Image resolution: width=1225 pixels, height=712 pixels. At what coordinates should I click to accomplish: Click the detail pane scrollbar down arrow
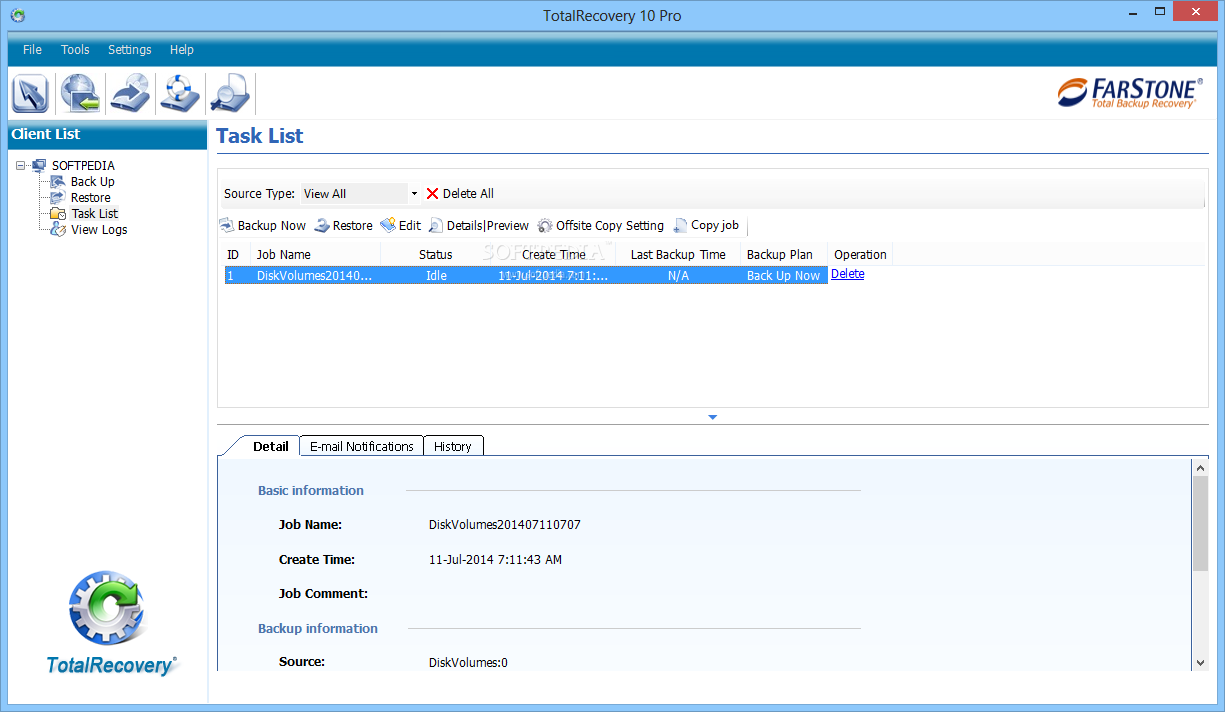pyautogui.click(x=1200, y=662)
